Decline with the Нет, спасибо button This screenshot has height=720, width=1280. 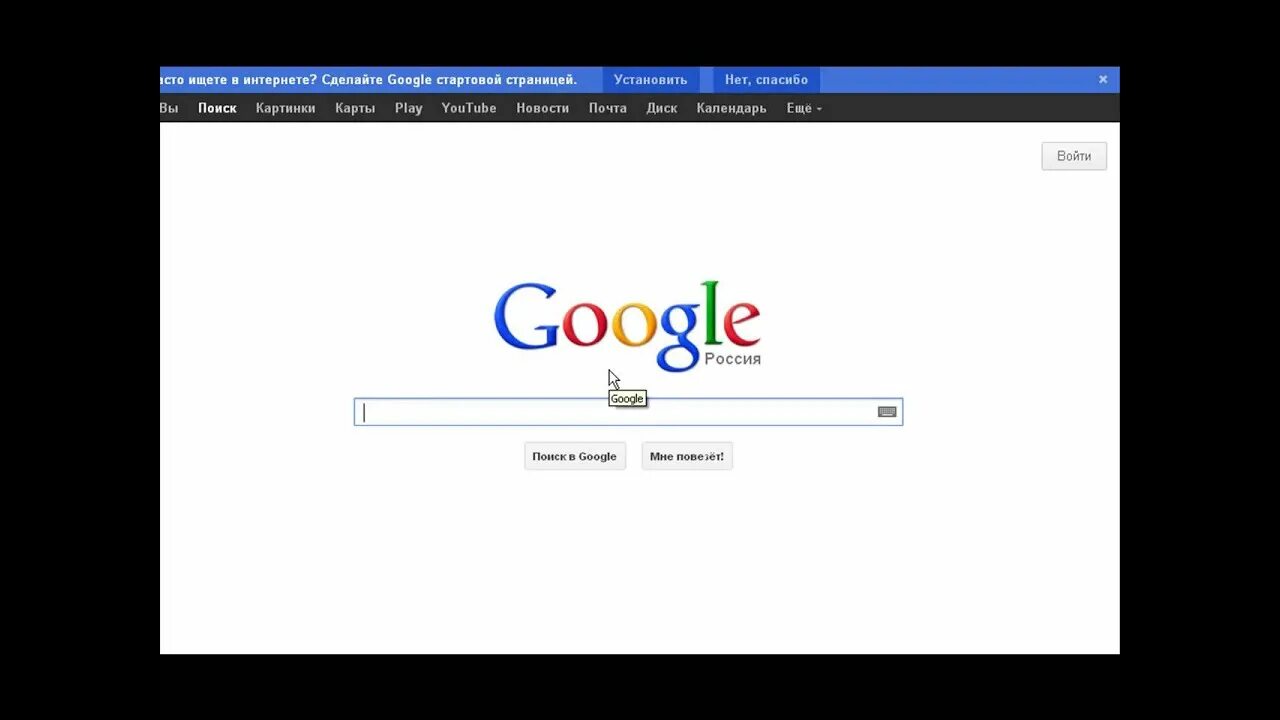(x=766, y=80)
